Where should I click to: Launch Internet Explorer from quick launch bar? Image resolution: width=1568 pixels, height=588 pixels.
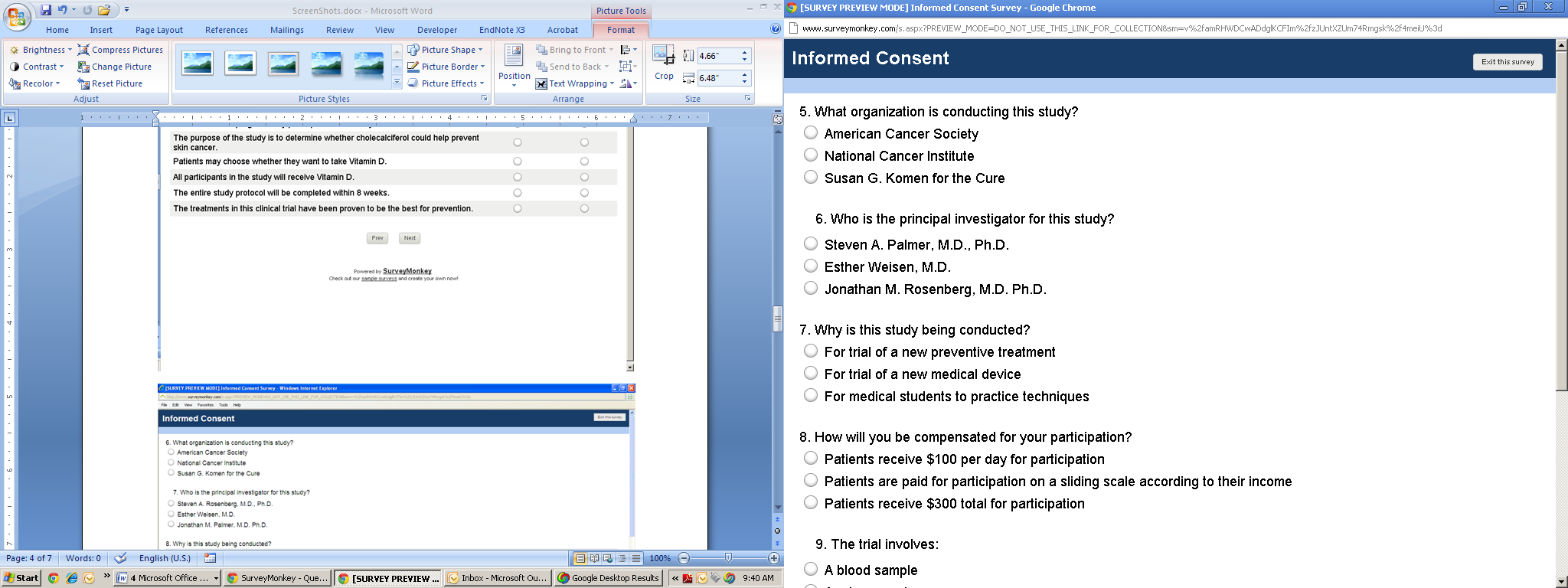71,578
